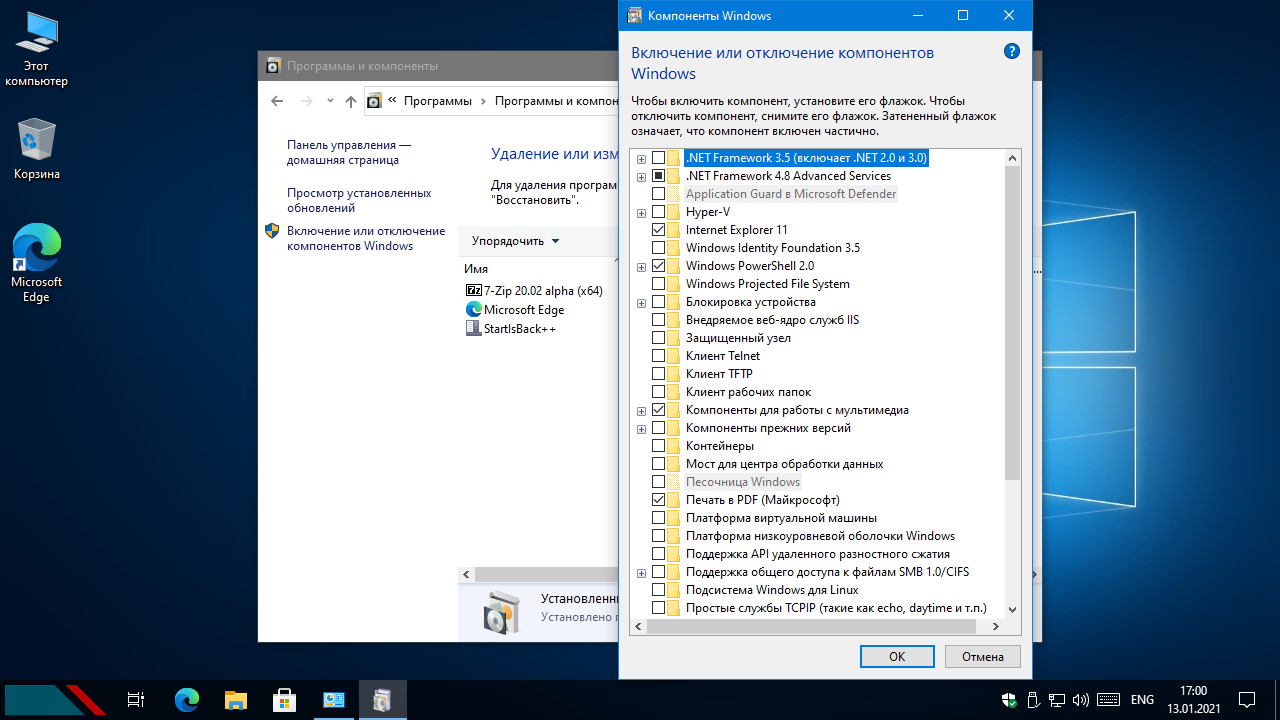The image size is (1280, 720).
Task: Click the safely remove hardware tray icon
Action: [1034, 700]
